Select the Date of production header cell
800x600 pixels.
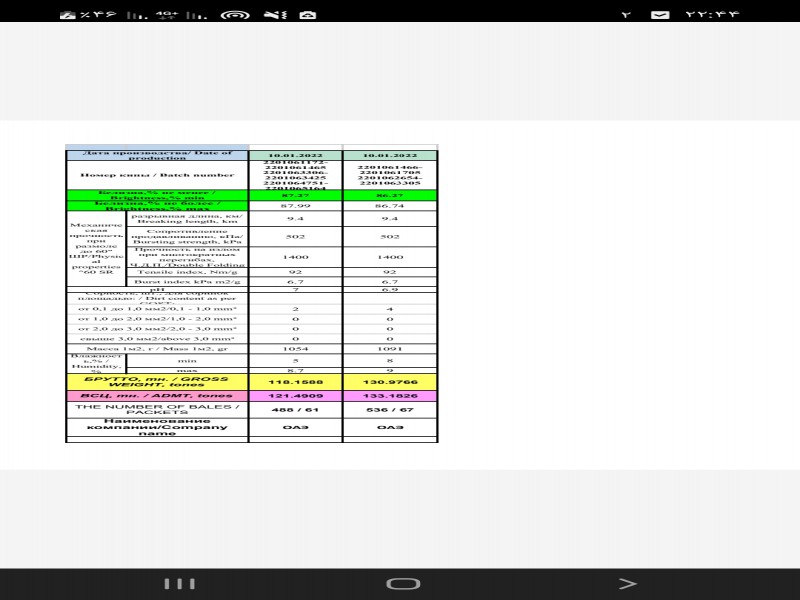(x=157, y=155)
